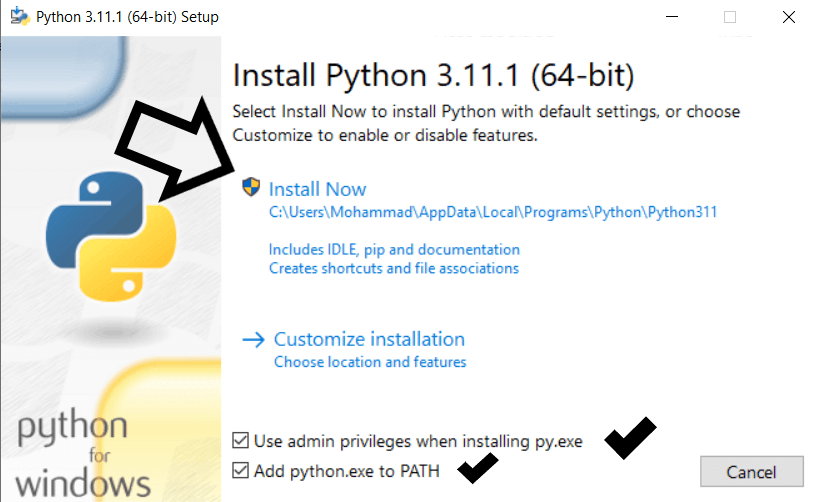Close the Python 3.11.1 Setup window
Screen dimensions: 817x502
point(789,17)
